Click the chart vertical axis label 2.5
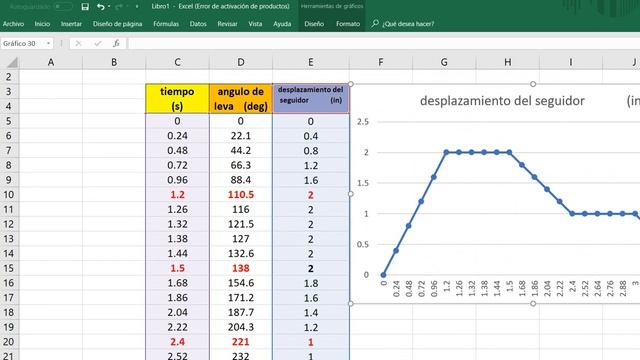This screenshot has width=640, height=360. pos(363,122)
